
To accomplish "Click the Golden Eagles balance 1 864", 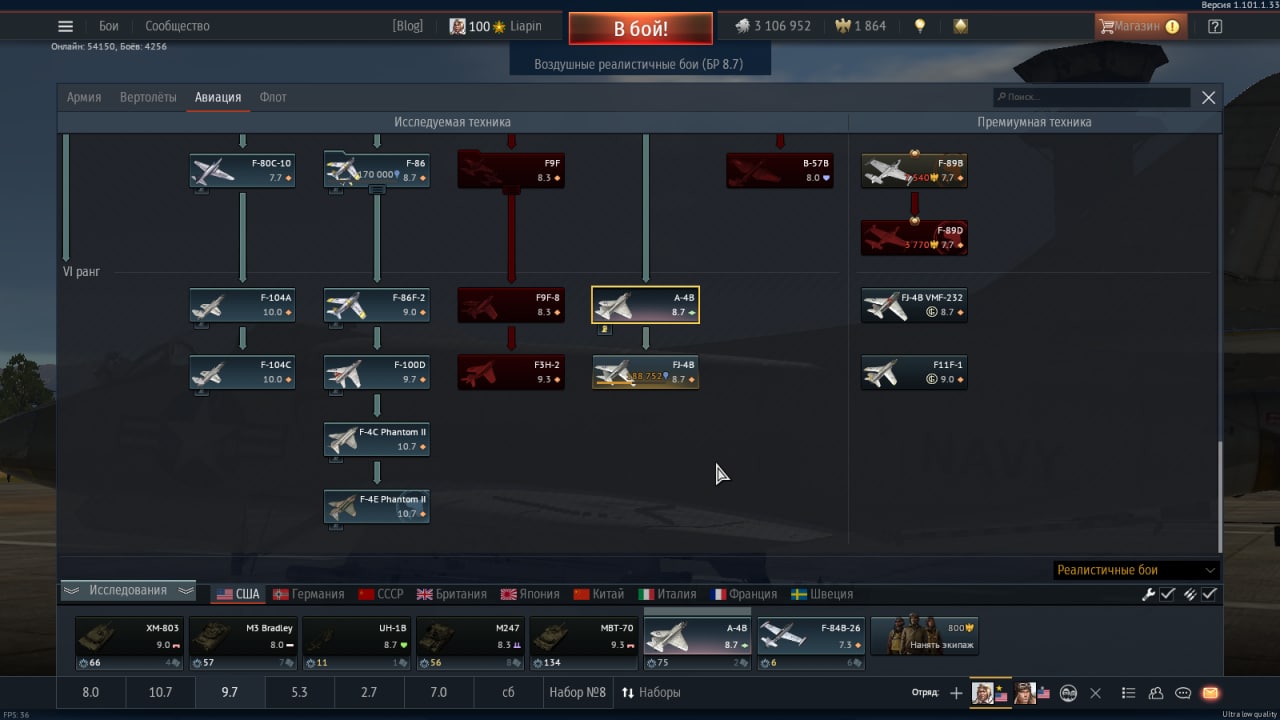I will (x=861, y=26).
